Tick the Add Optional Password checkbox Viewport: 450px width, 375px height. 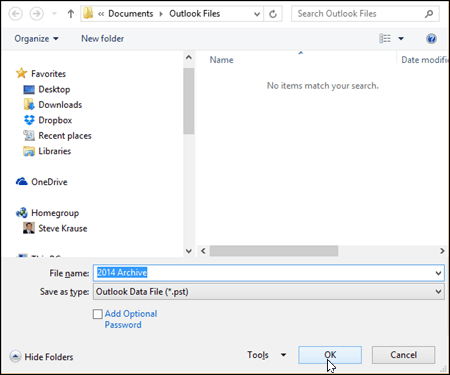pos(98,314)
